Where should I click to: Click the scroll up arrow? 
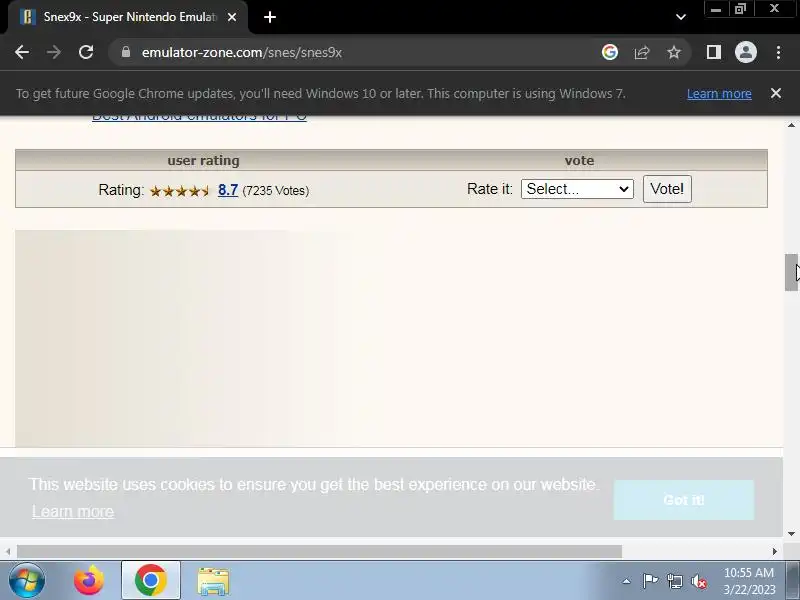tap(791, 125)
